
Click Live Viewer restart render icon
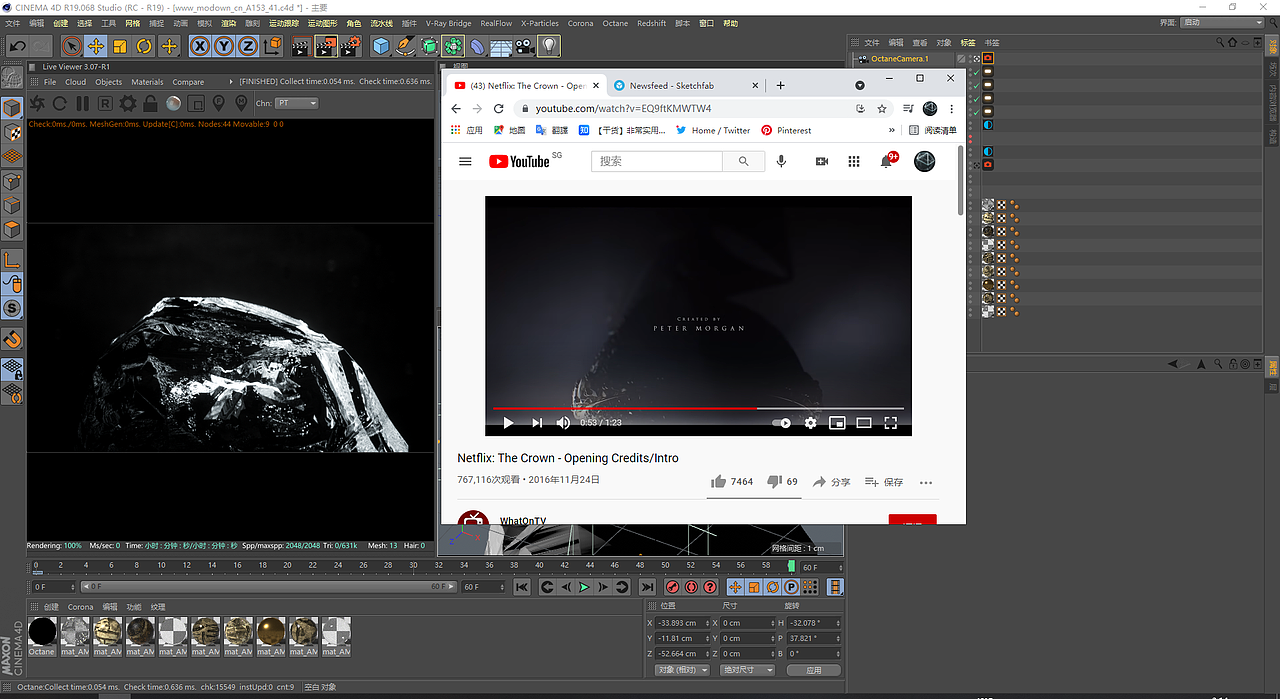60,103
